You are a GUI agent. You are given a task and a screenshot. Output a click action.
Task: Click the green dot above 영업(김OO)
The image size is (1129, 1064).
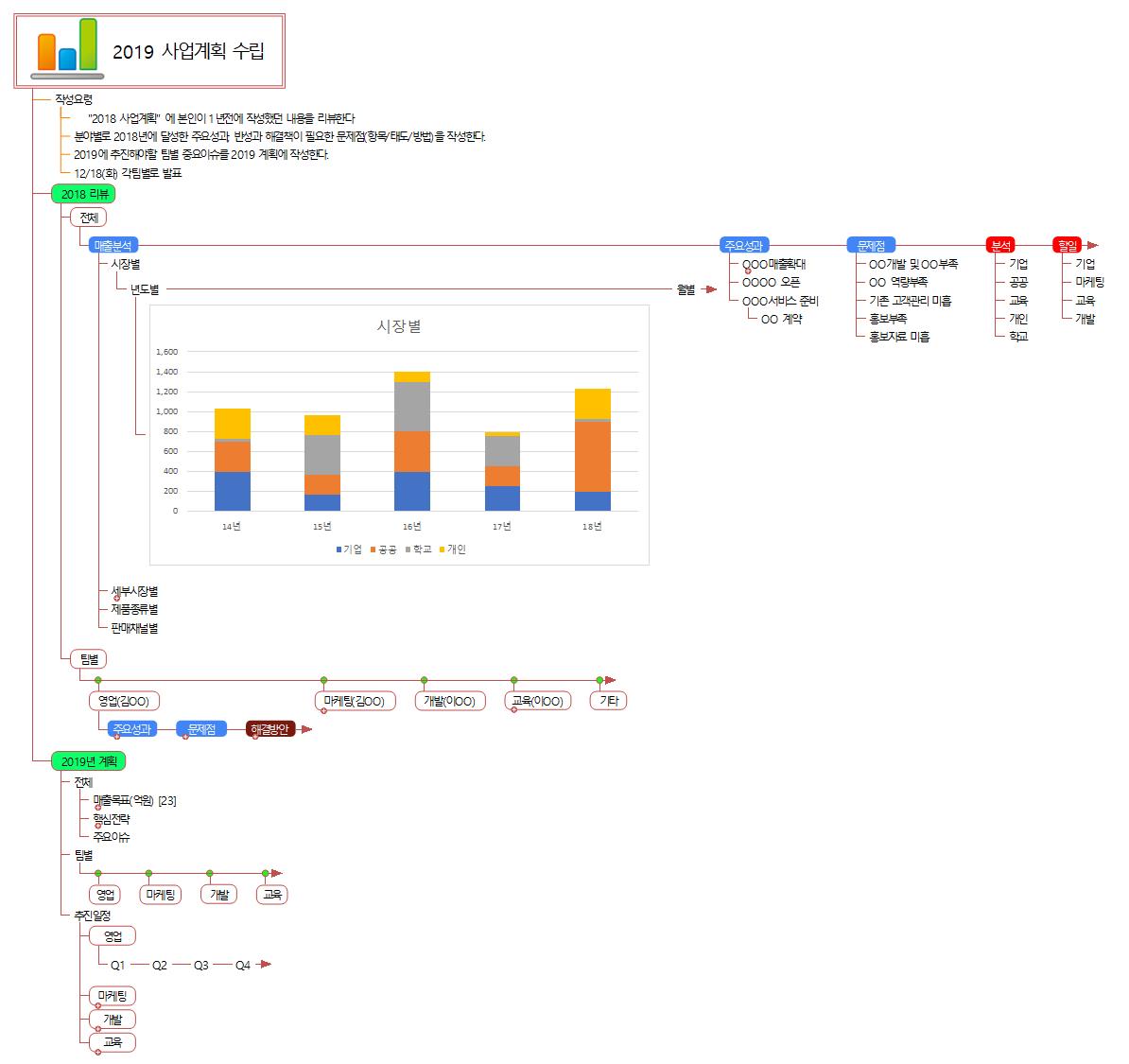97,680
